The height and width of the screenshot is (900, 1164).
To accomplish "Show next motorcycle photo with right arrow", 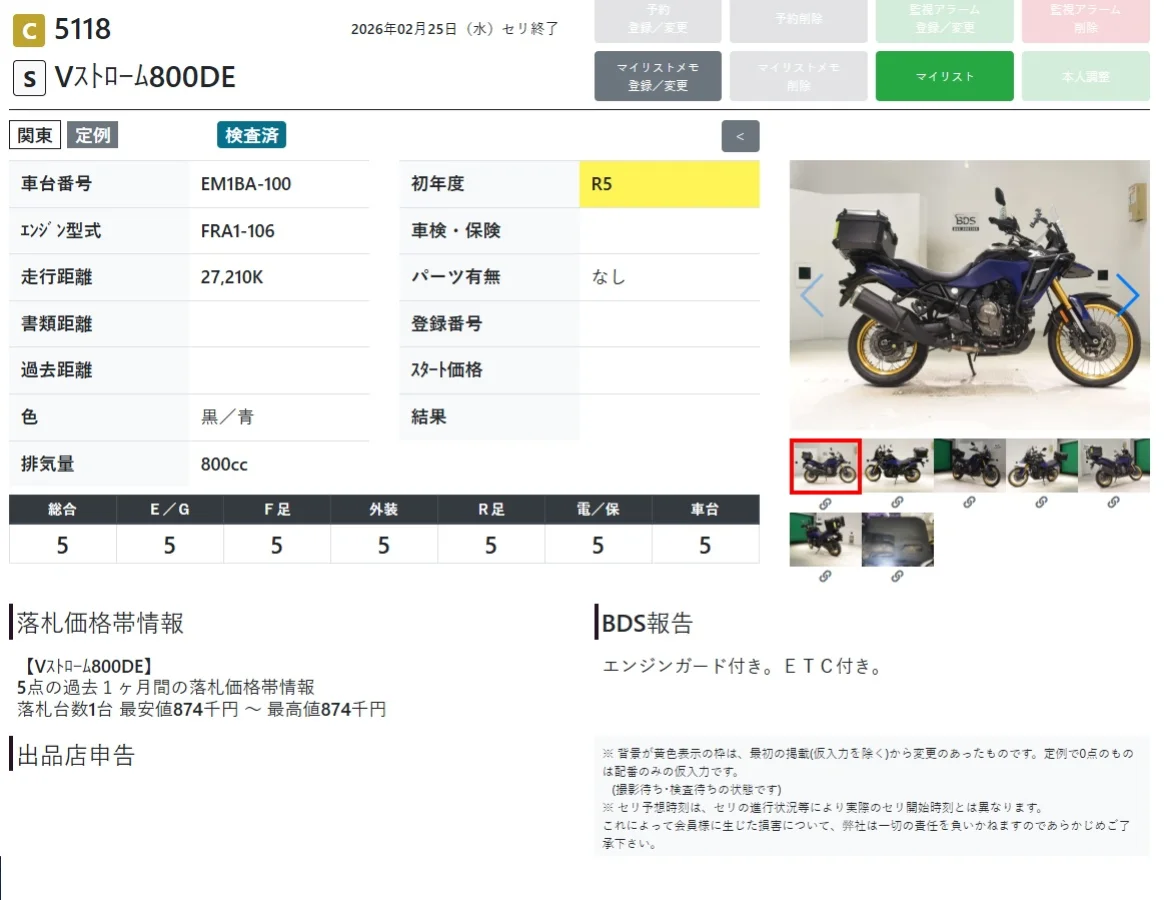I will click(1128, 295).
